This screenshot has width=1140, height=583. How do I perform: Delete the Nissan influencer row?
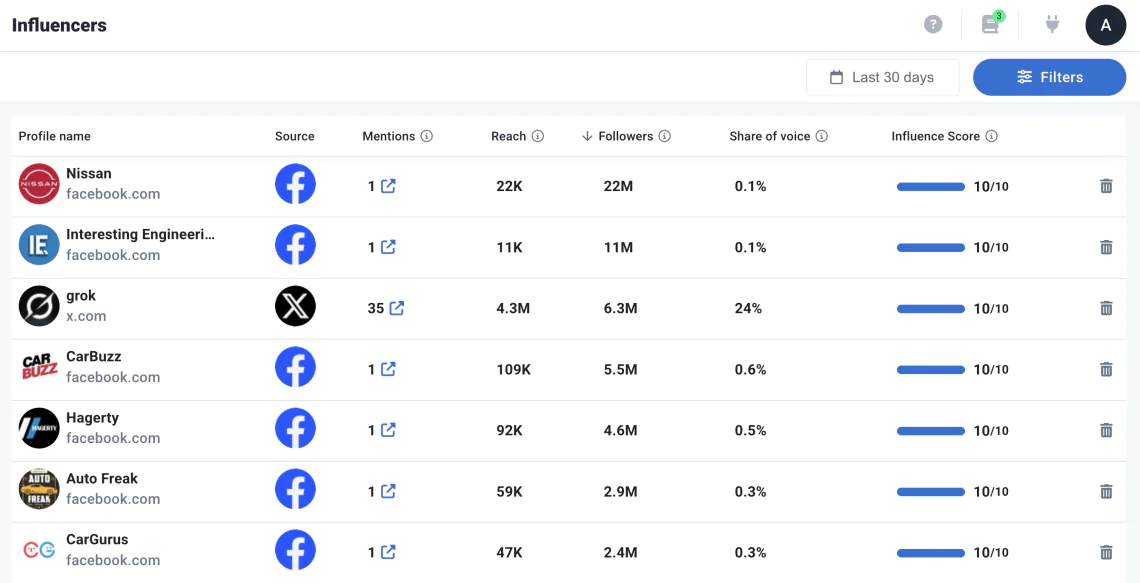[x=1106, y=186]
